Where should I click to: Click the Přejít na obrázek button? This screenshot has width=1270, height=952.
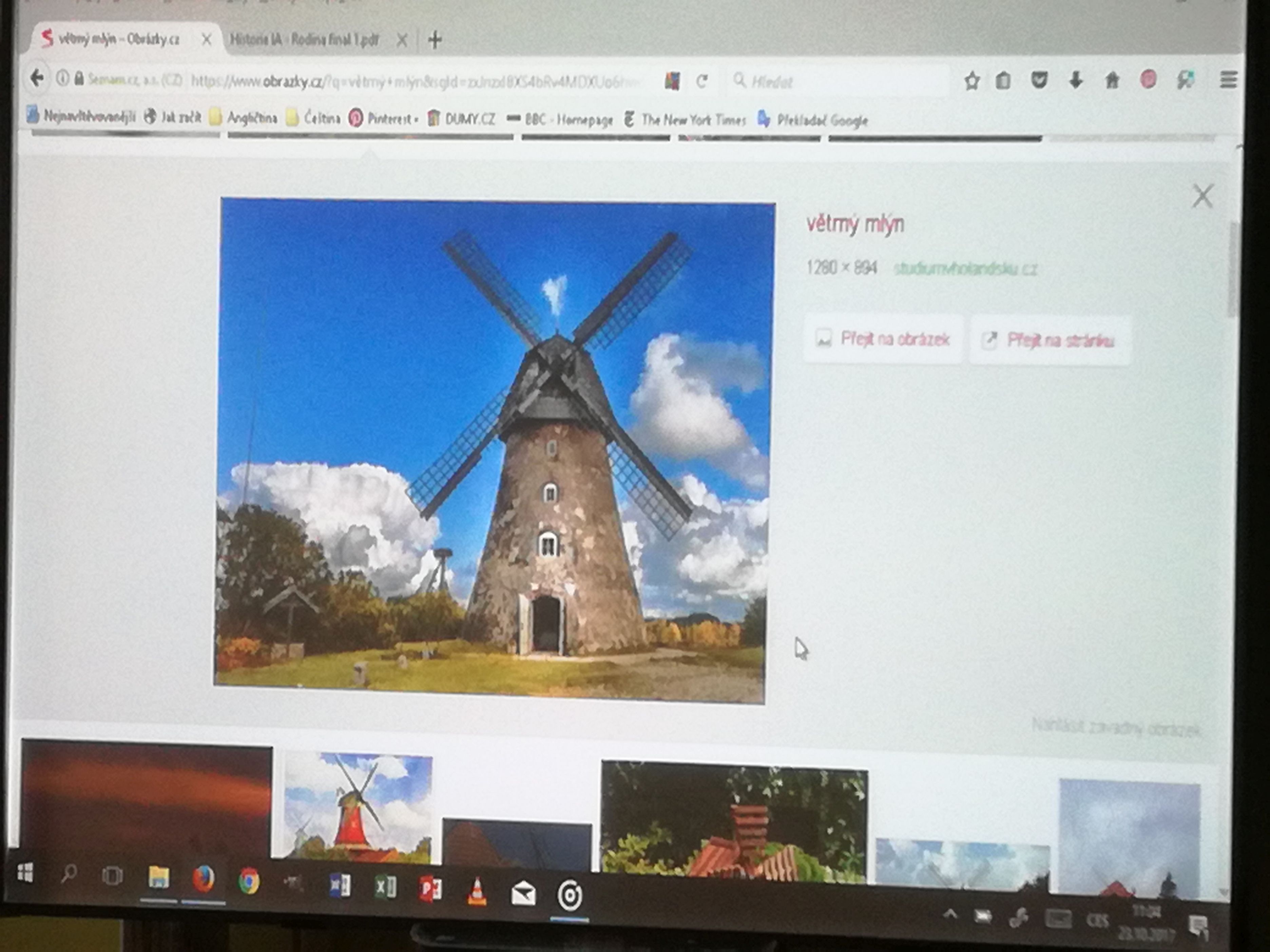click(883, 339)
